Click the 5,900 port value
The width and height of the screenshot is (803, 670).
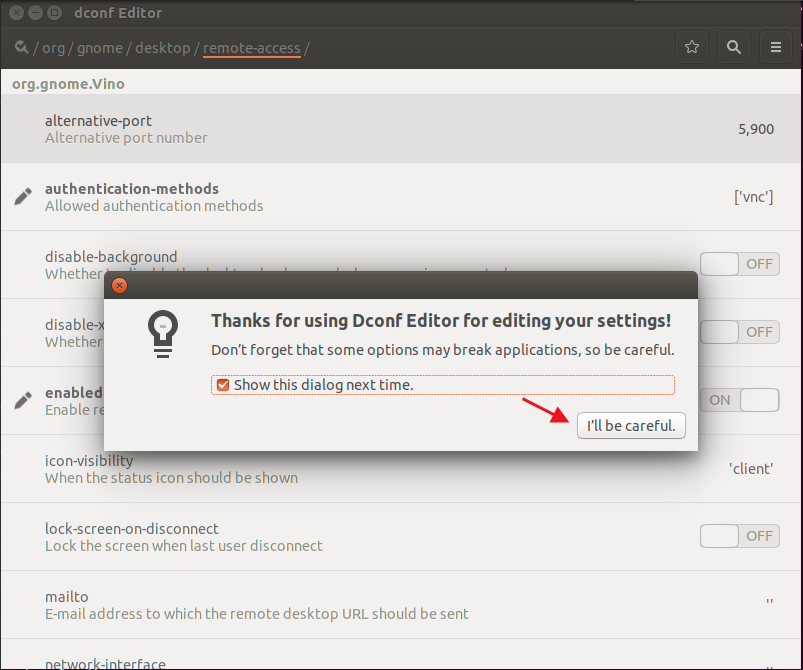(756, 129)
